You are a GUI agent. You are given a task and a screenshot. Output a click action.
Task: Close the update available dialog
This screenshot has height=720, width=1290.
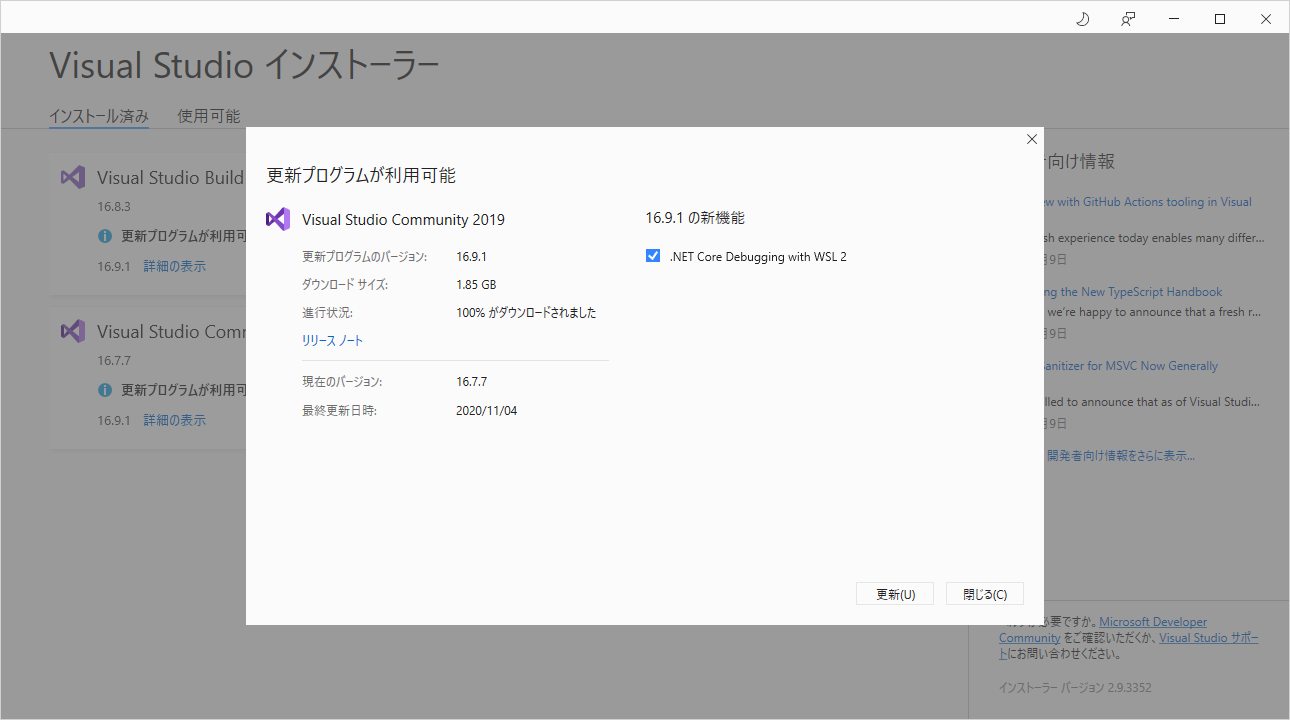pyautogui.click(x=1032, y=140)
